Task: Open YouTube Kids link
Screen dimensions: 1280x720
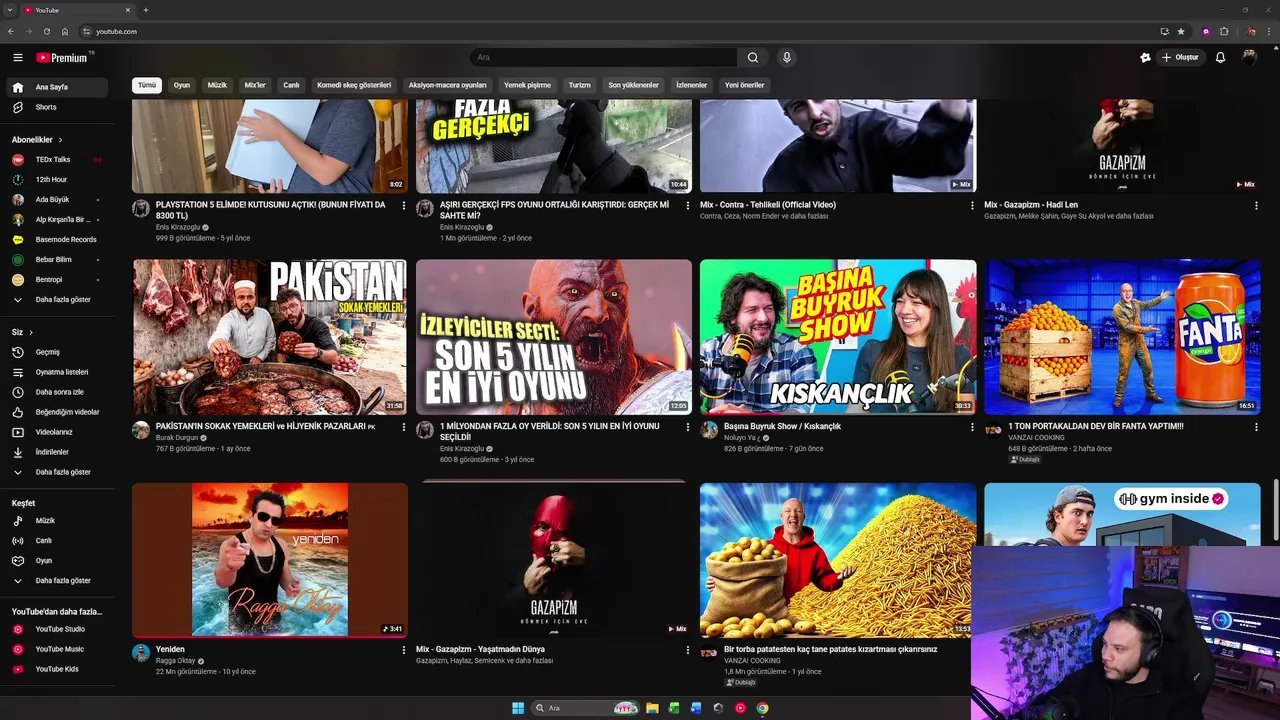Action: coord(57,669)
